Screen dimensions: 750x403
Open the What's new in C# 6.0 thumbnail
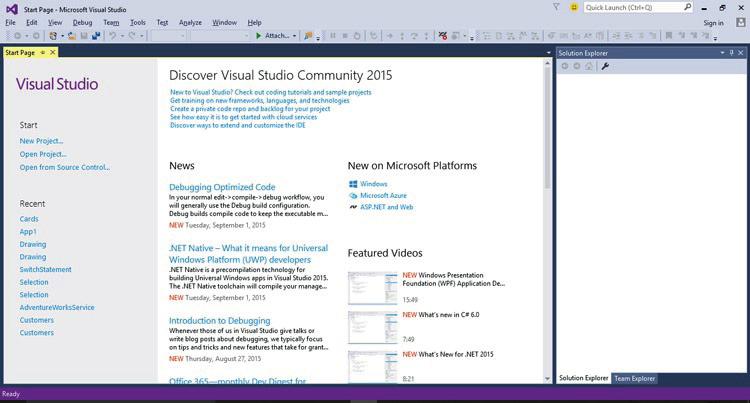point(373,327)
